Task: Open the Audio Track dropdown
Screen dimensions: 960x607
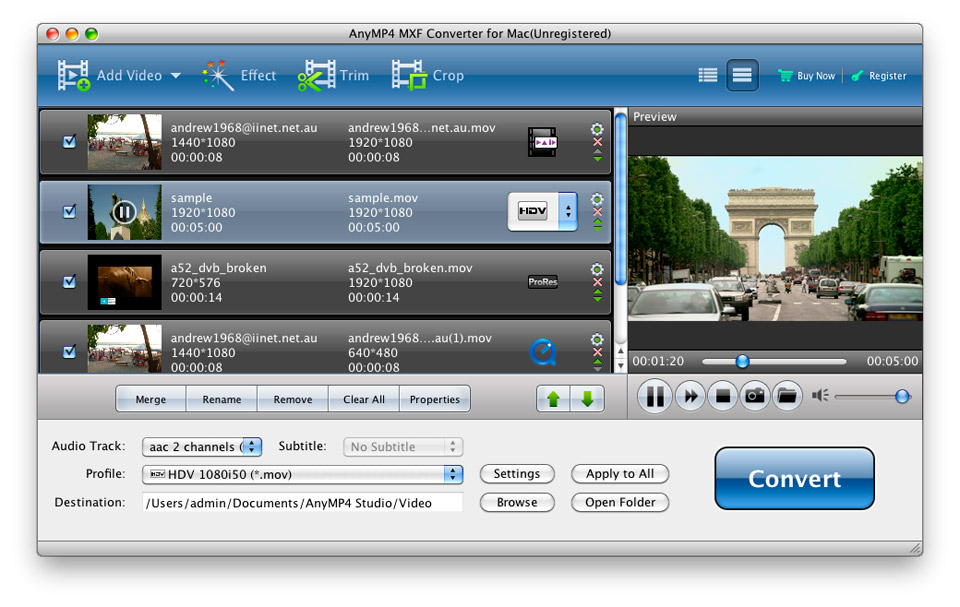Action: pyautogui.click(x=251, y=447)
